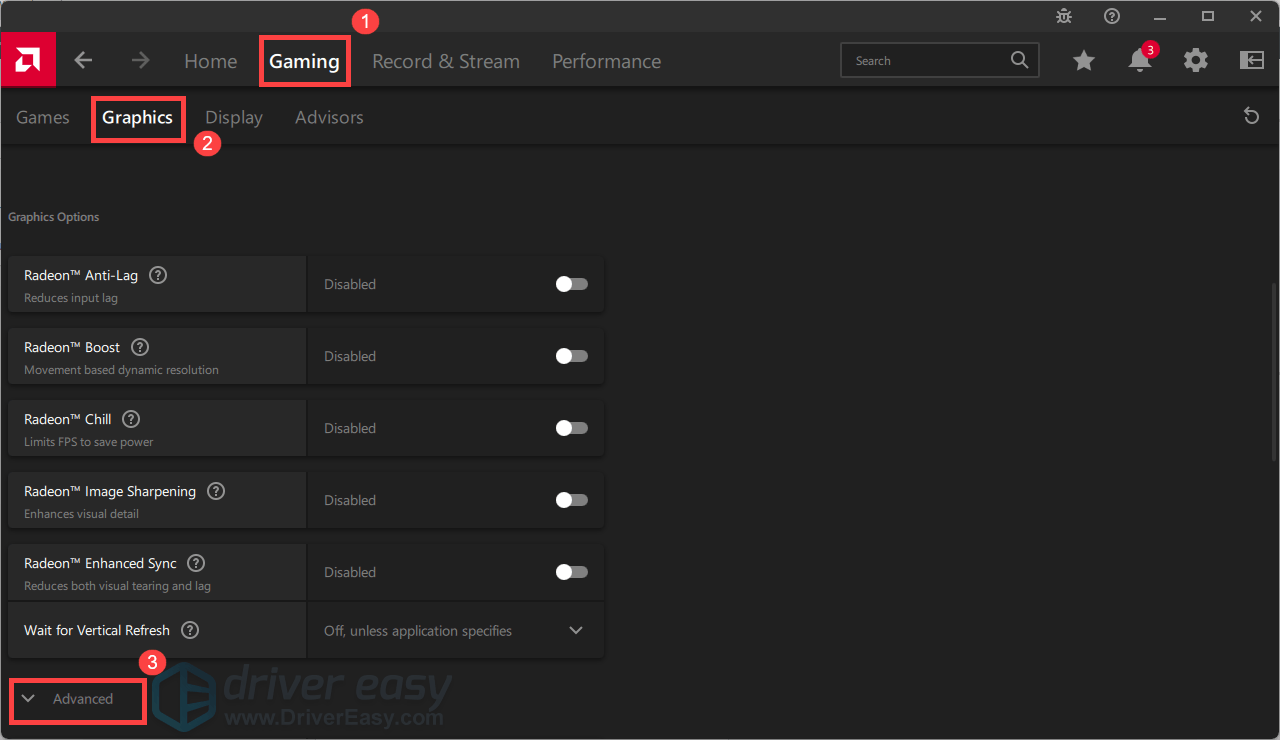
Task: Click the bug report icon
Action: [x=1064, y=16]
